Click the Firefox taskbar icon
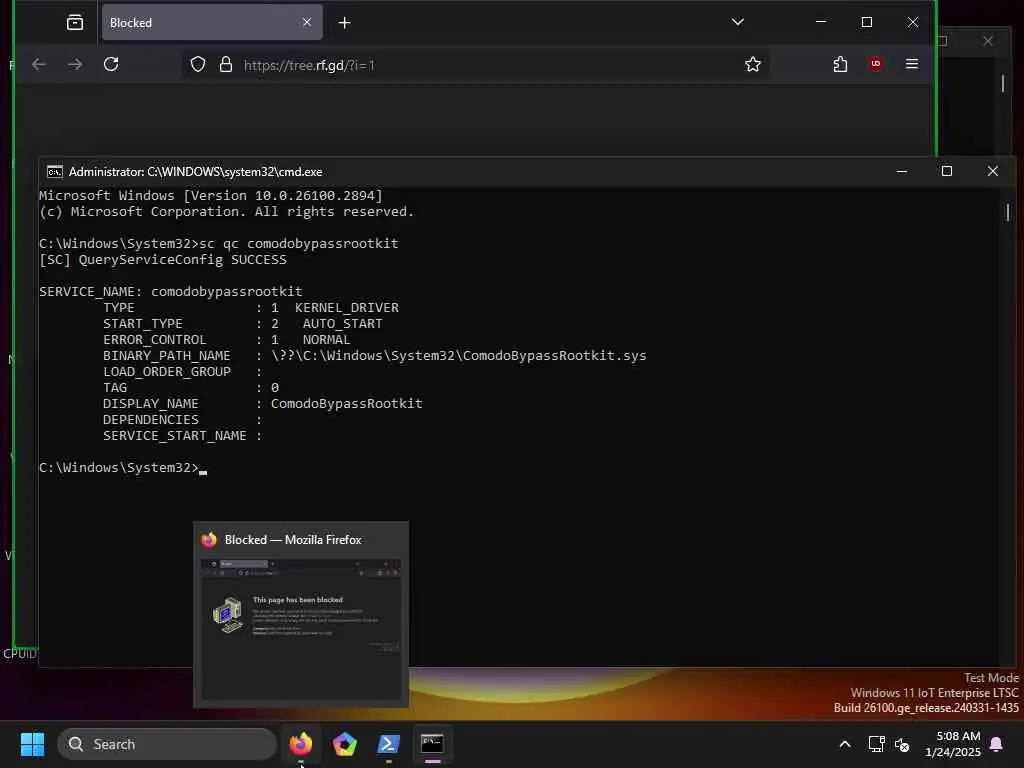This screenshot has height=768, width=1024. click(301, 744)
